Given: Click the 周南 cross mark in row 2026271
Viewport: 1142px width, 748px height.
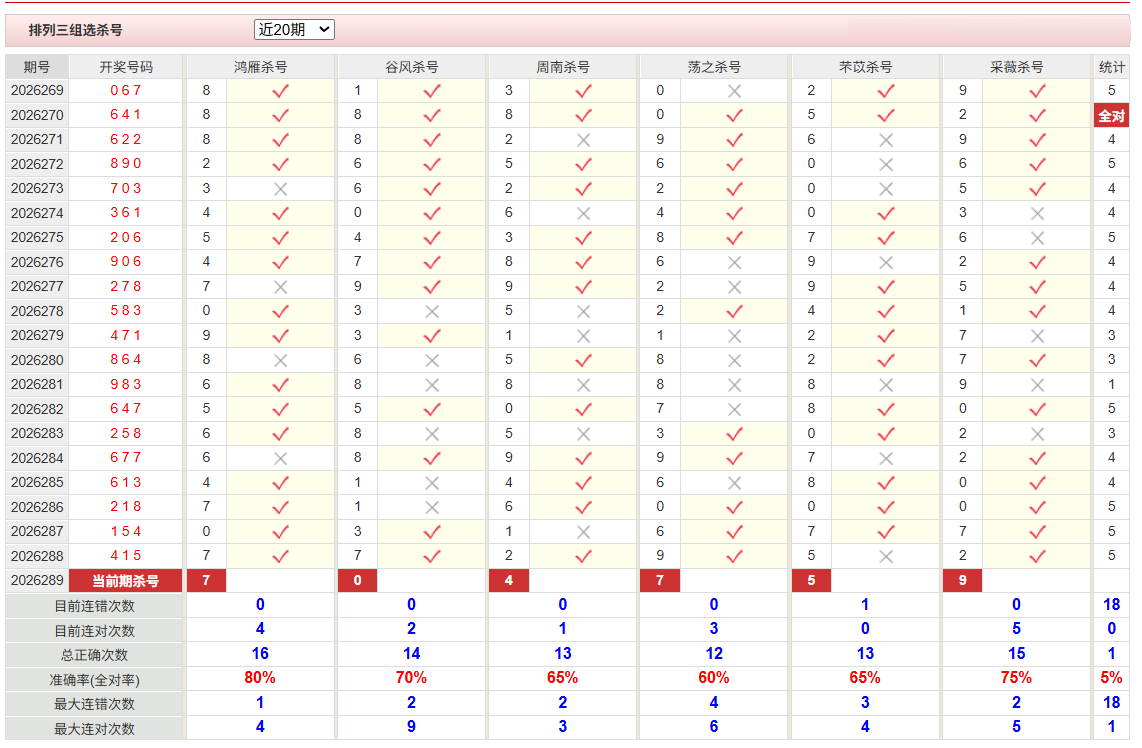Looking at the screenshot, I should click(x=583, y=140).
